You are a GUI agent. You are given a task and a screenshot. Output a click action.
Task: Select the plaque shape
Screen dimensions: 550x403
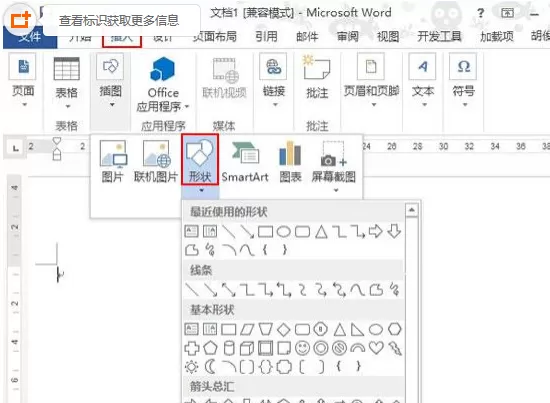[284, 367]
